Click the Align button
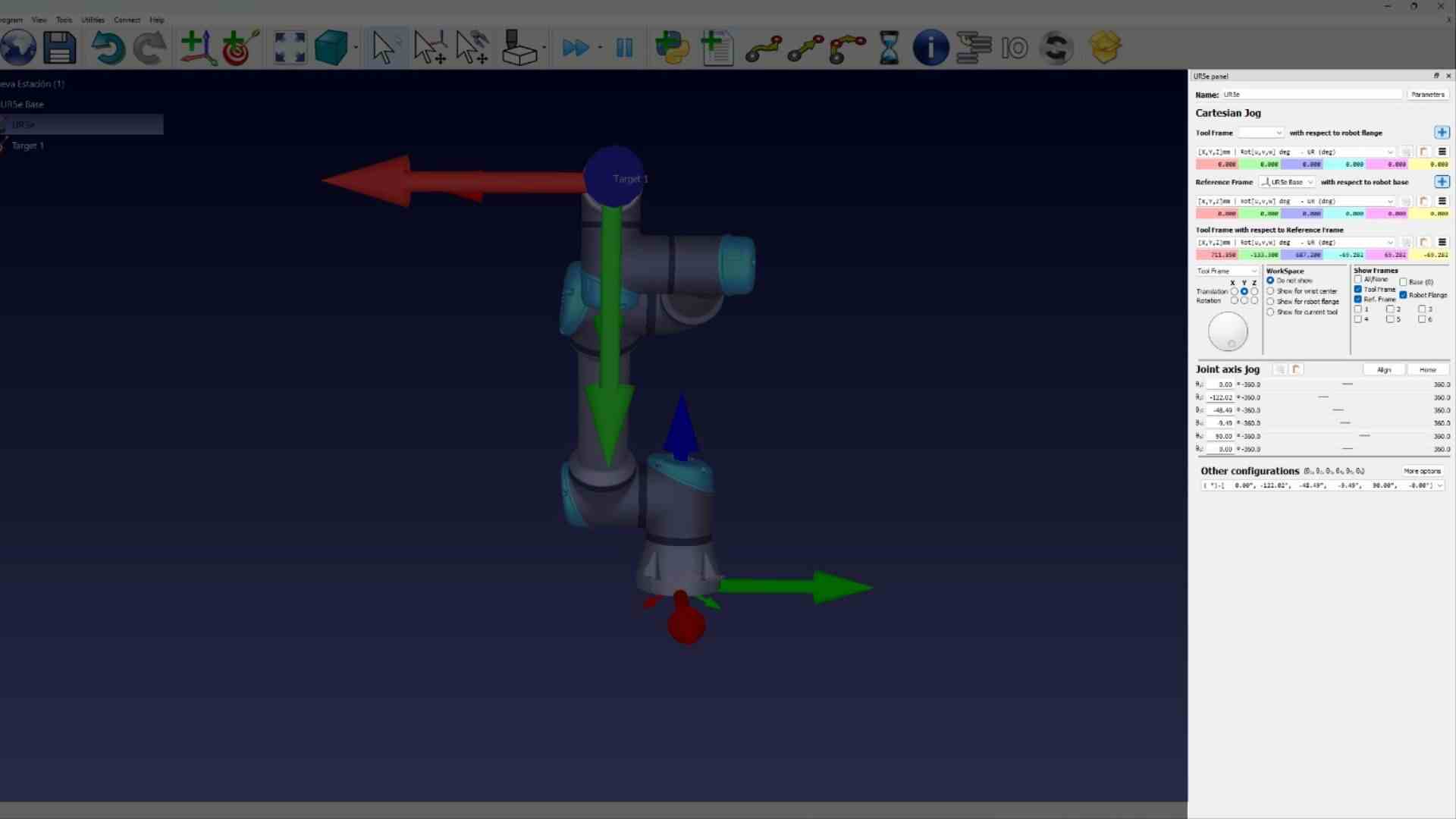The image size is (1456, 819). point(1384,369)
